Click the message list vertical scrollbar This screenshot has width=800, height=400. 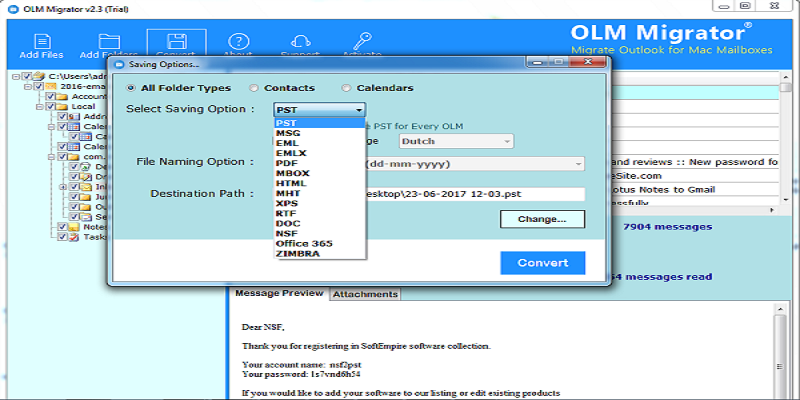[x=785, y=138]
